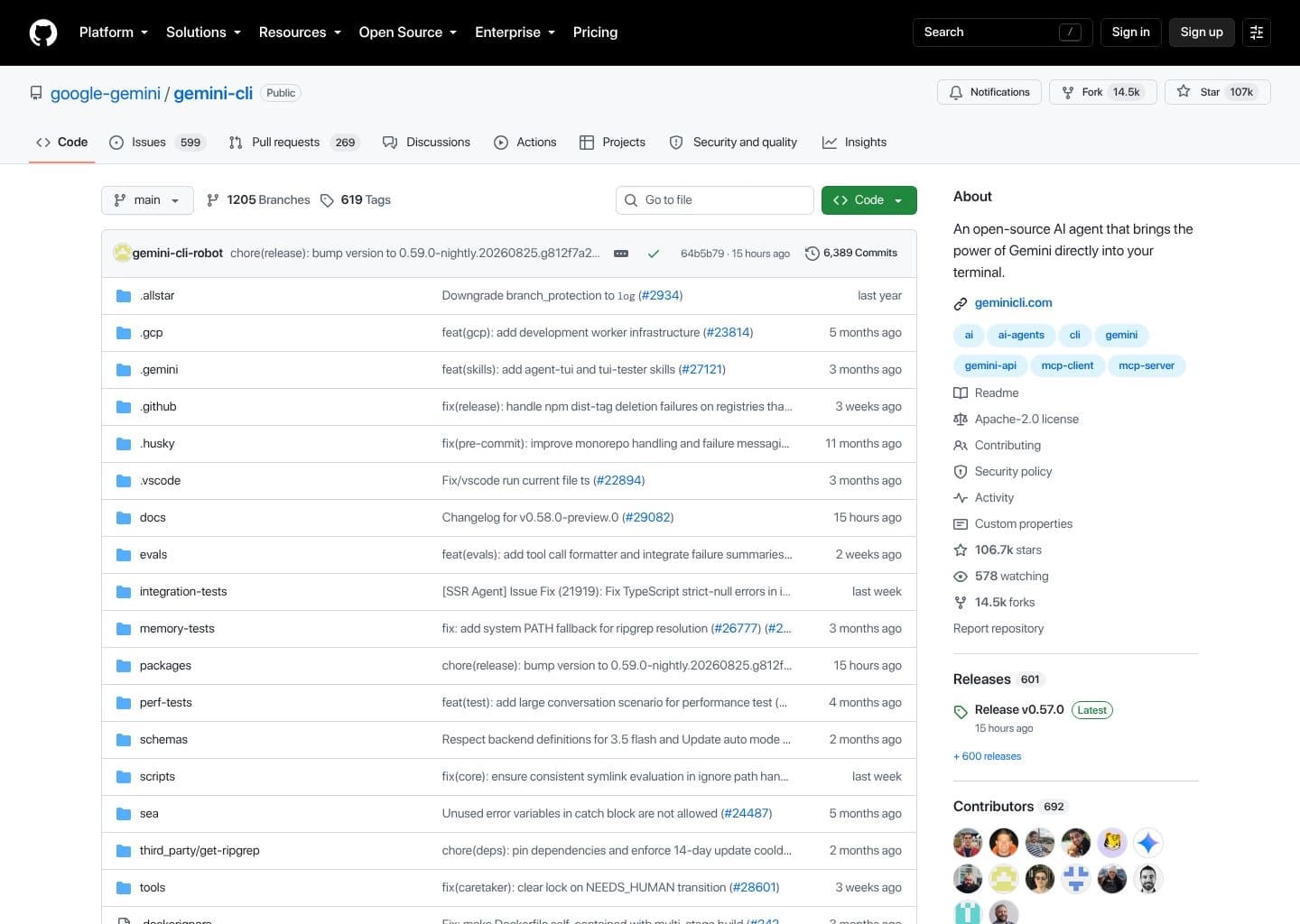1300x924 pixels.
Task: Click the Readme book icon
Action: click(961, 393)
